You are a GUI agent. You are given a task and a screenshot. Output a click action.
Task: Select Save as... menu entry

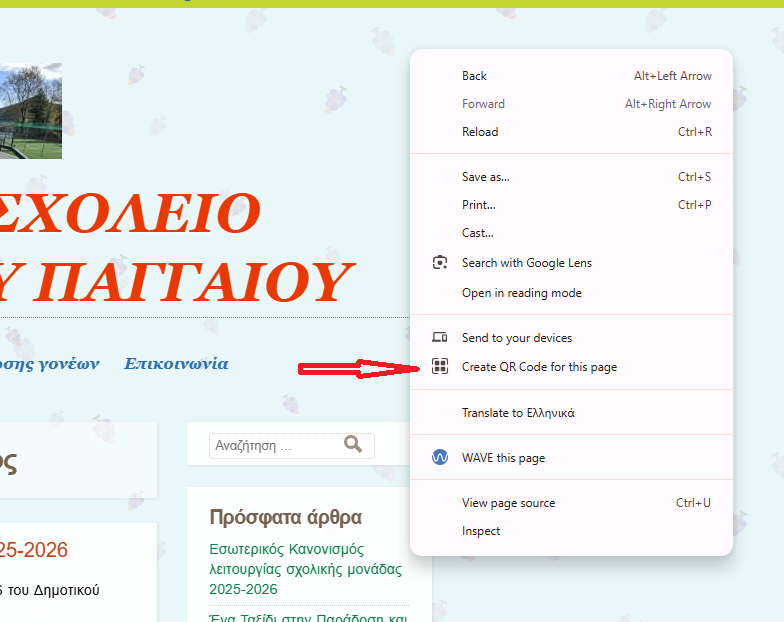pos(486,177)
